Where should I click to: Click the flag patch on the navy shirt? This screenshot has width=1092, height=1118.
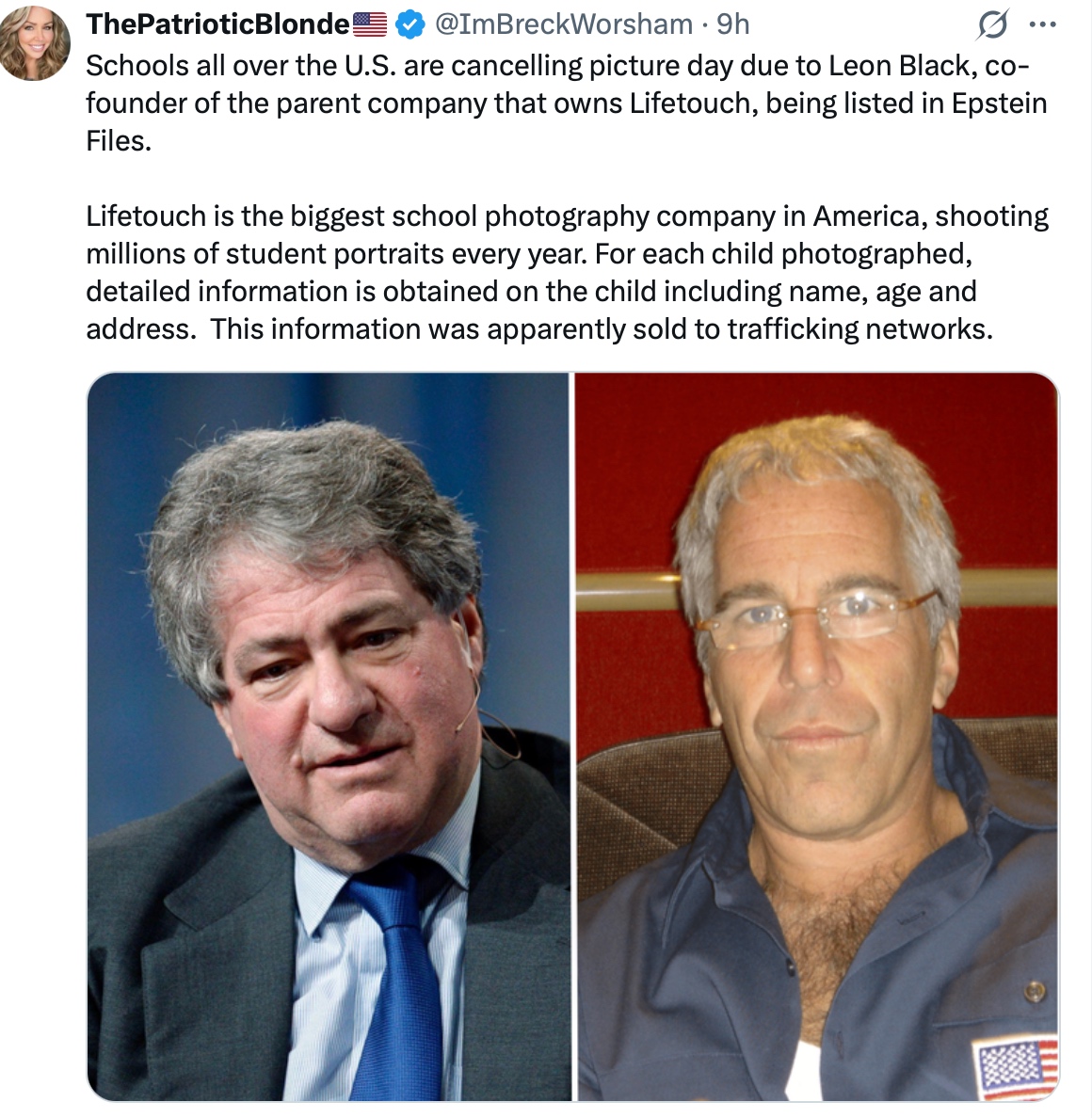pyautogui.click(x=1017, y=1066)
